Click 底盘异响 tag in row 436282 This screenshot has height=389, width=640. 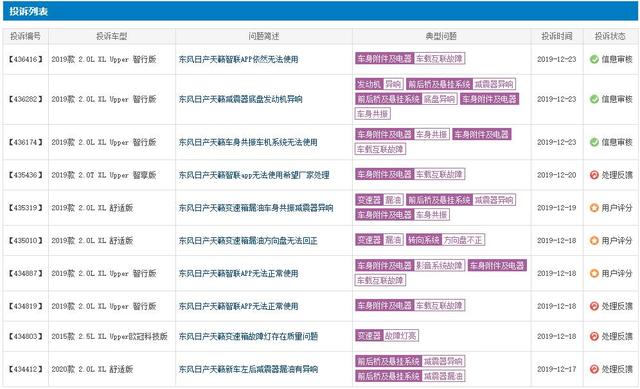(439, 99)
